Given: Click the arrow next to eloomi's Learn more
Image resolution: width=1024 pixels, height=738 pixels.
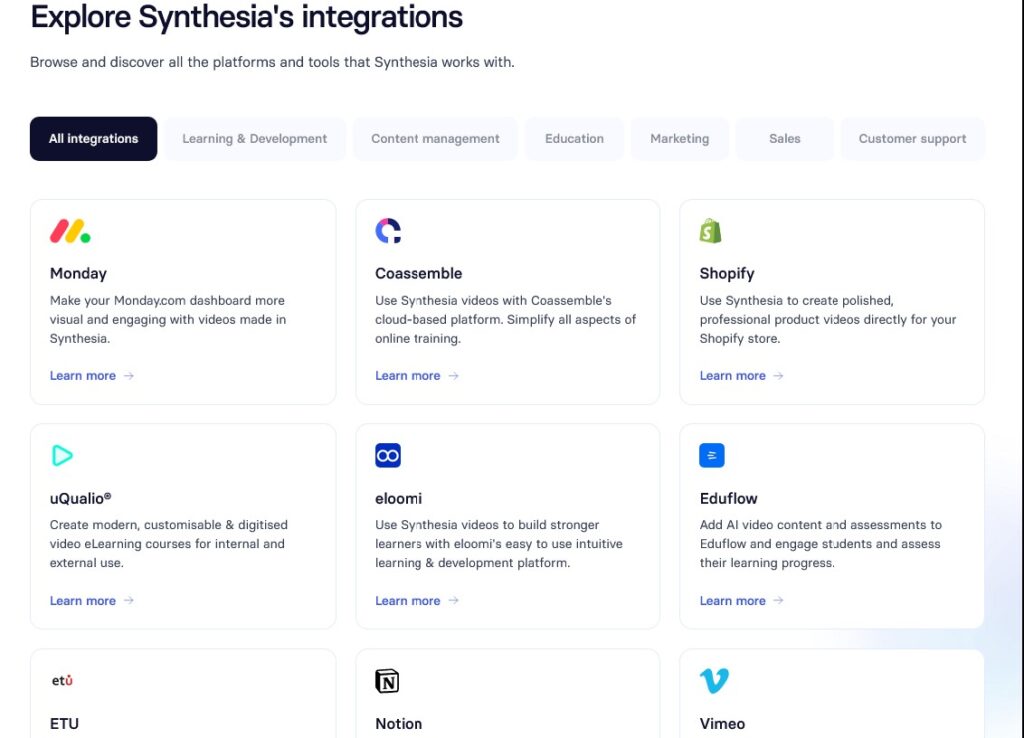Looking at the screenshot, I should [453, 600].
